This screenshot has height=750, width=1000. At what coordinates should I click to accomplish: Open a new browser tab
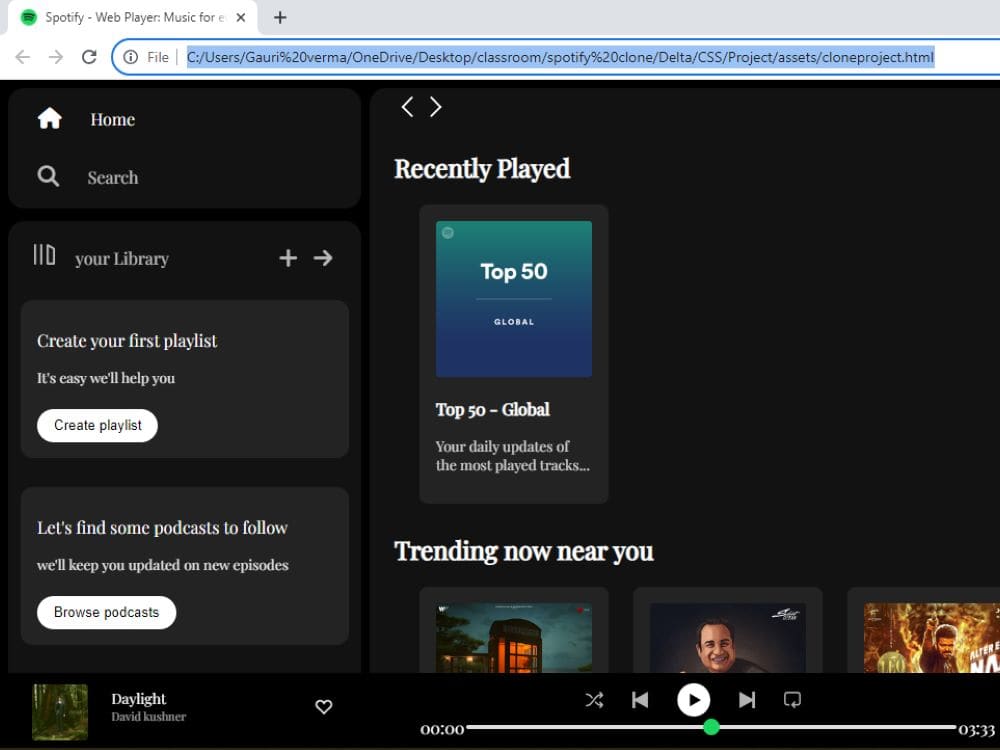(x=279, y=17)
